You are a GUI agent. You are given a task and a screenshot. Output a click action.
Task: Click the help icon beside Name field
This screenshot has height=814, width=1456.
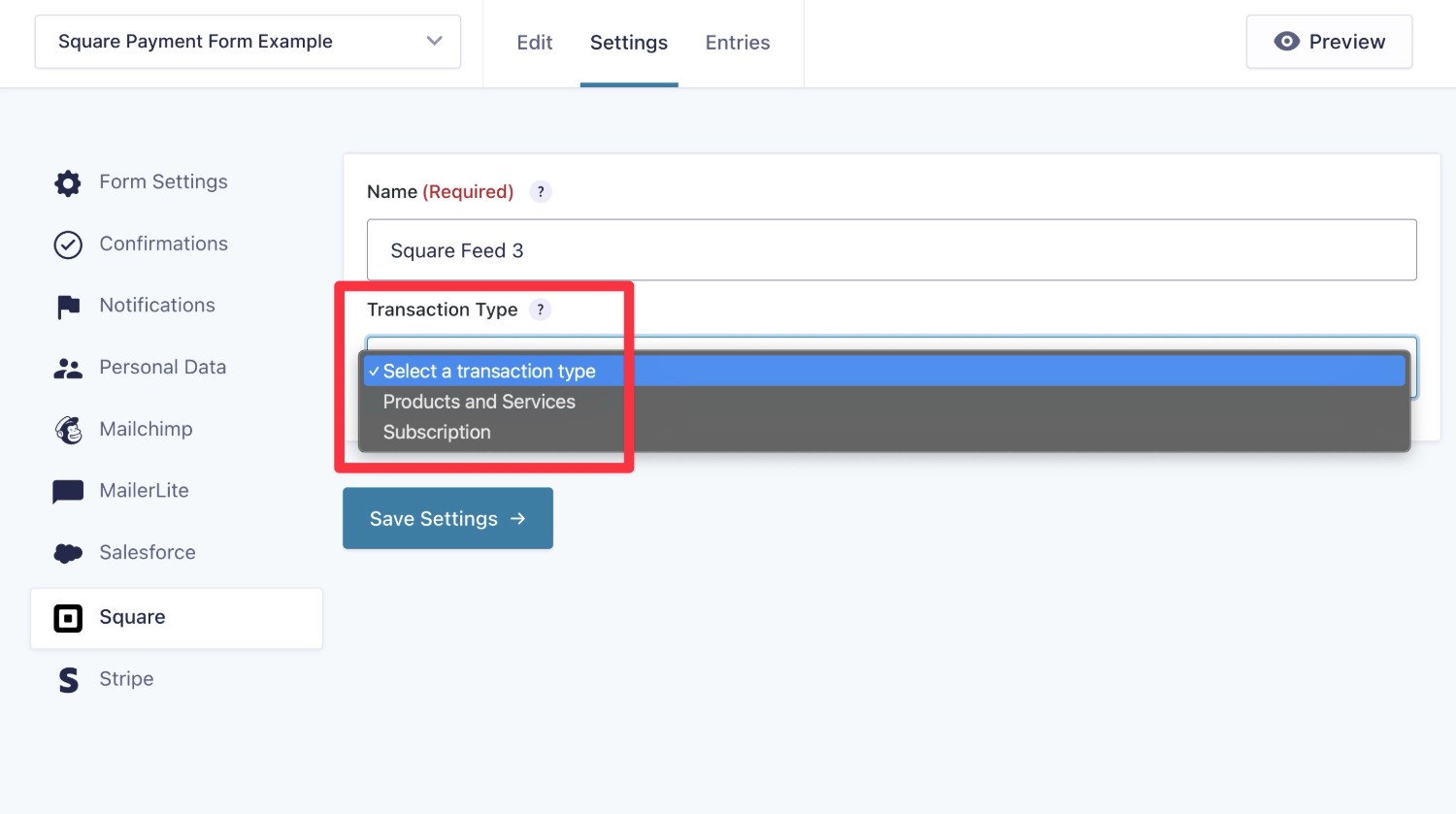point(541,192)
